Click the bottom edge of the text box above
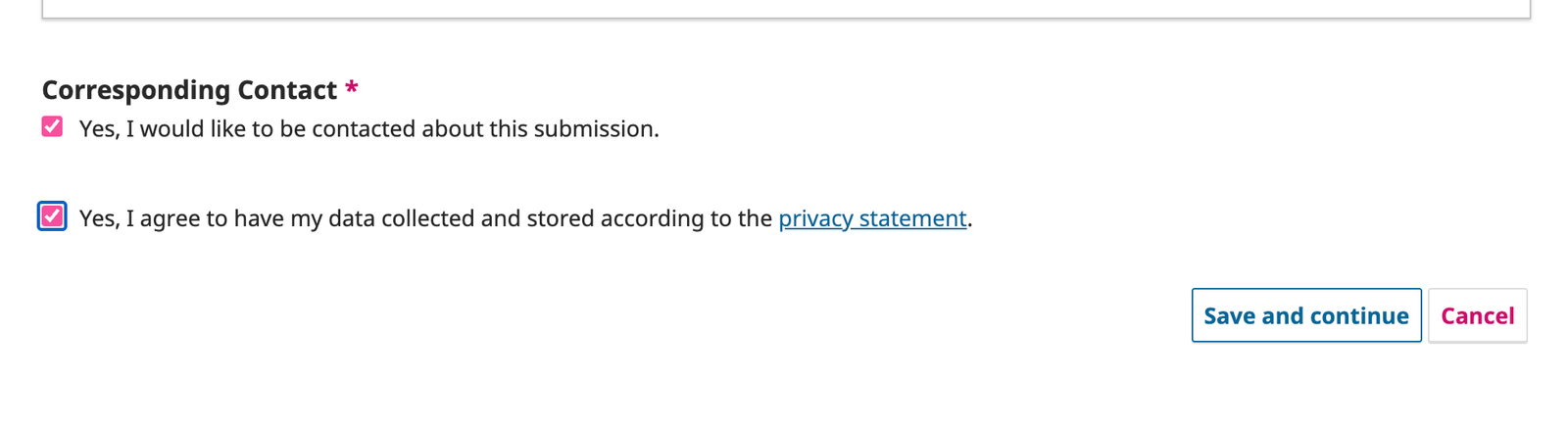This screenshot has width=1568, height=427. 784,15
